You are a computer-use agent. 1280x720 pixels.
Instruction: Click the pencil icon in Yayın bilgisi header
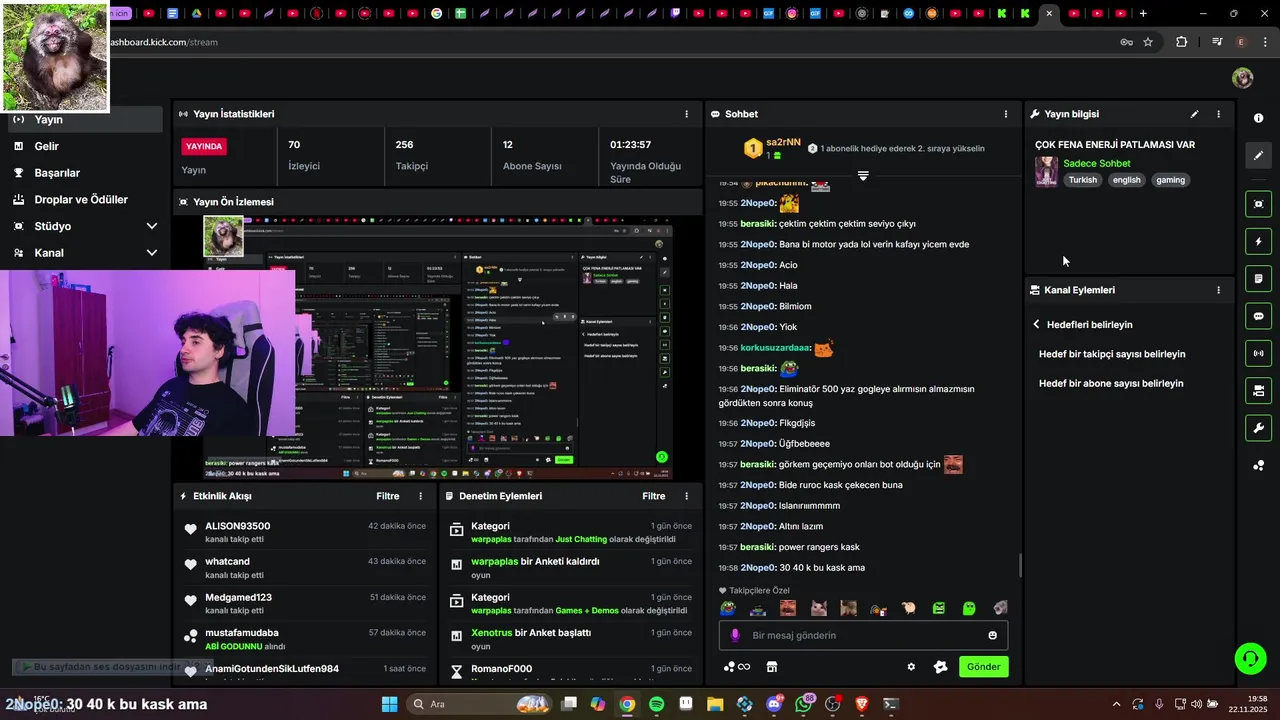[x=1194, y=114]
